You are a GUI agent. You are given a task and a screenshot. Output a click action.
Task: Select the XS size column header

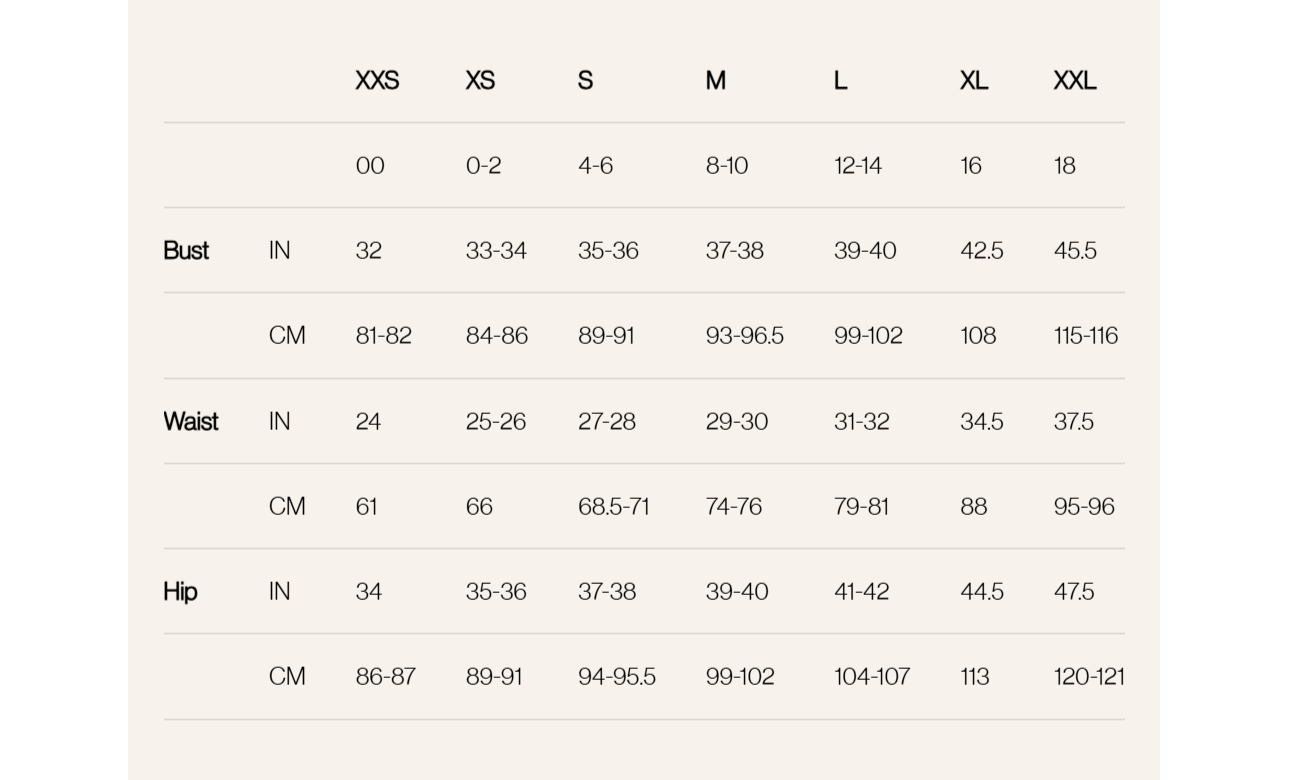click(480, 81)
